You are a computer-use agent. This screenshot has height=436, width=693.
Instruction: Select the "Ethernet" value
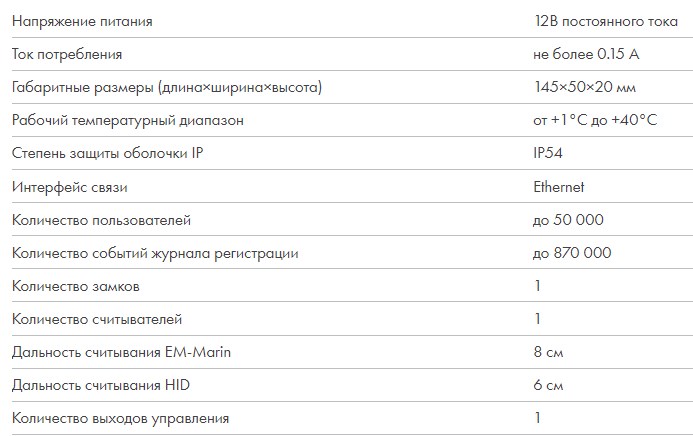click(x=559, y=187)
